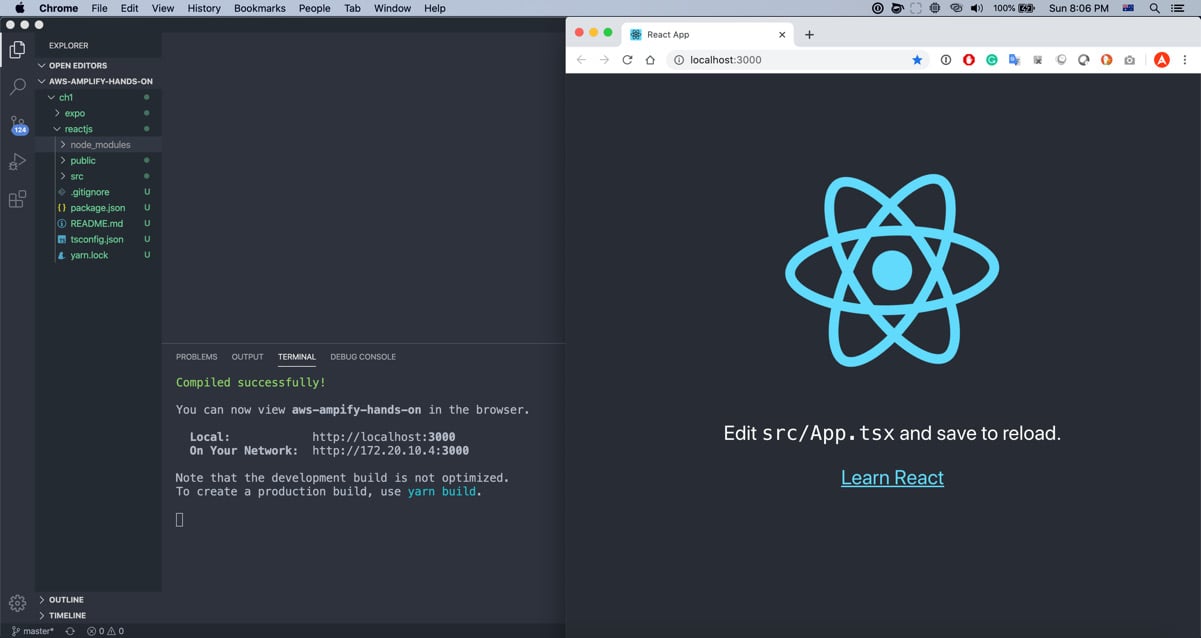Open the Search view in activity bar
The width and height of the screenshot is (1201, 638).
(17, 87)
